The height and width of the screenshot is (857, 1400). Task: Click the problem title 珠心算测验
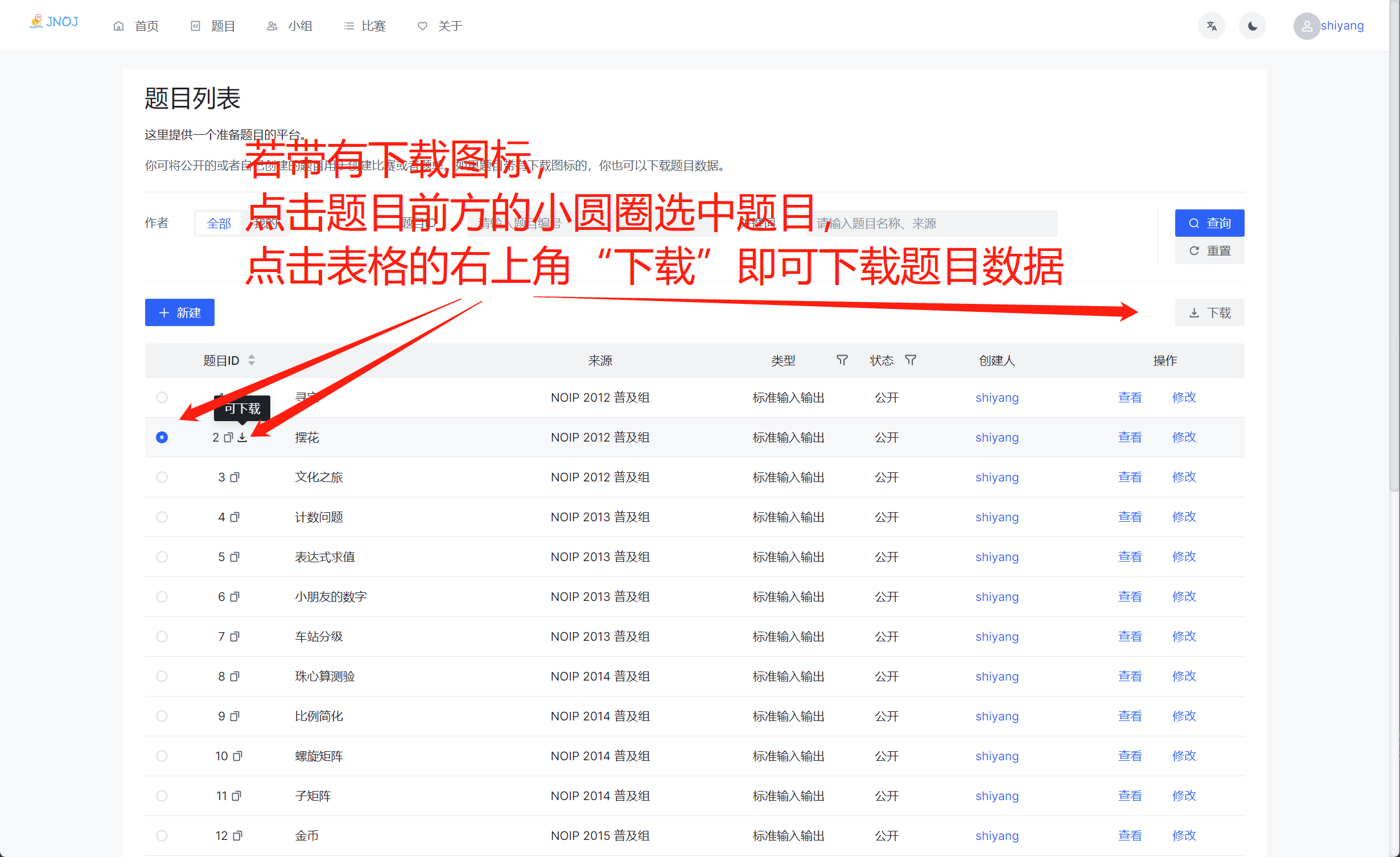(325, 676)
